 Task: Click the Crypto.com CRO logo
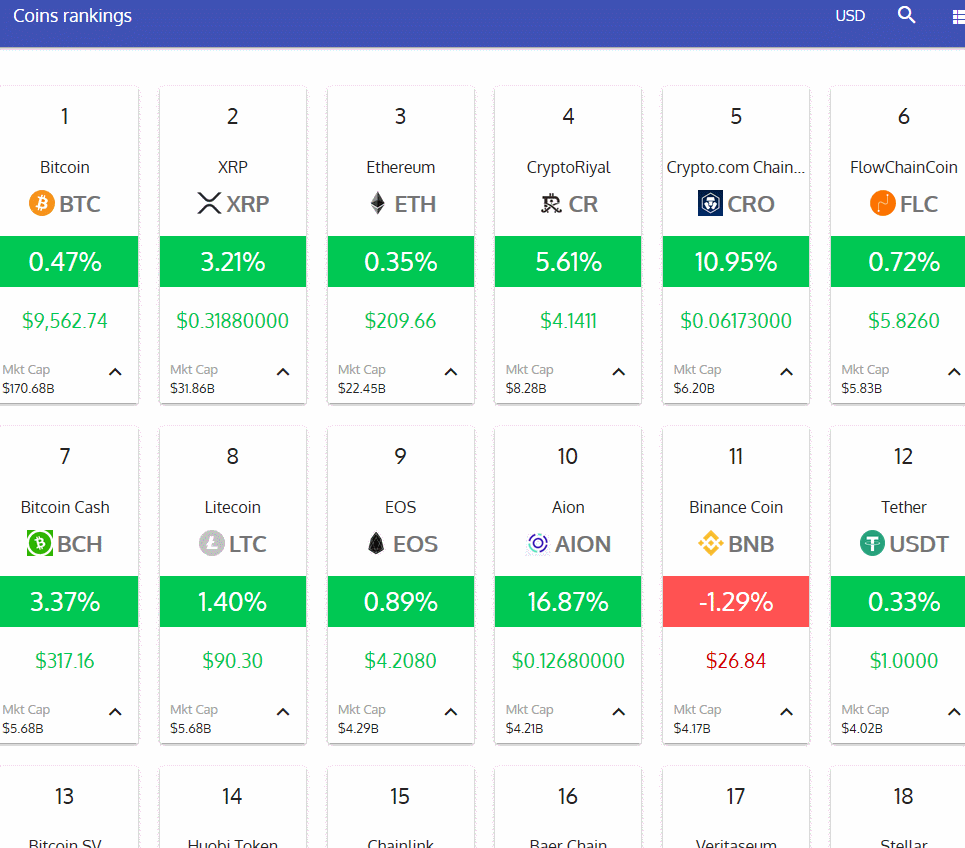click(710, 203)
